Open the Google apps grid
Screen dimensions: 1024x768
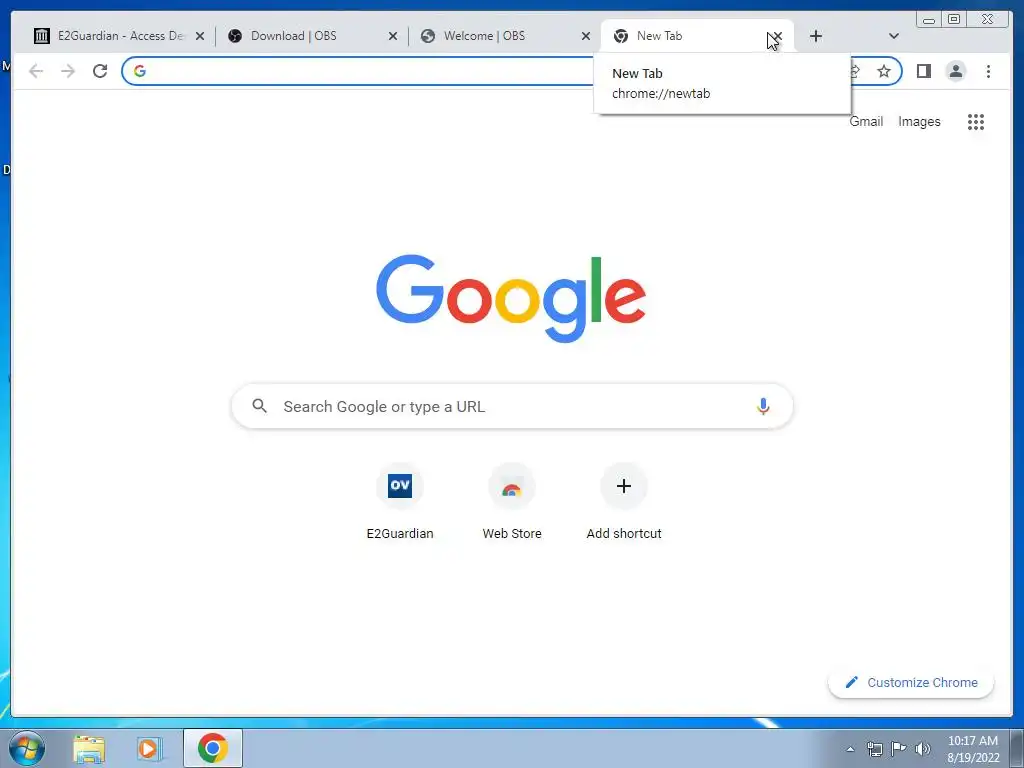click(976, 121)
